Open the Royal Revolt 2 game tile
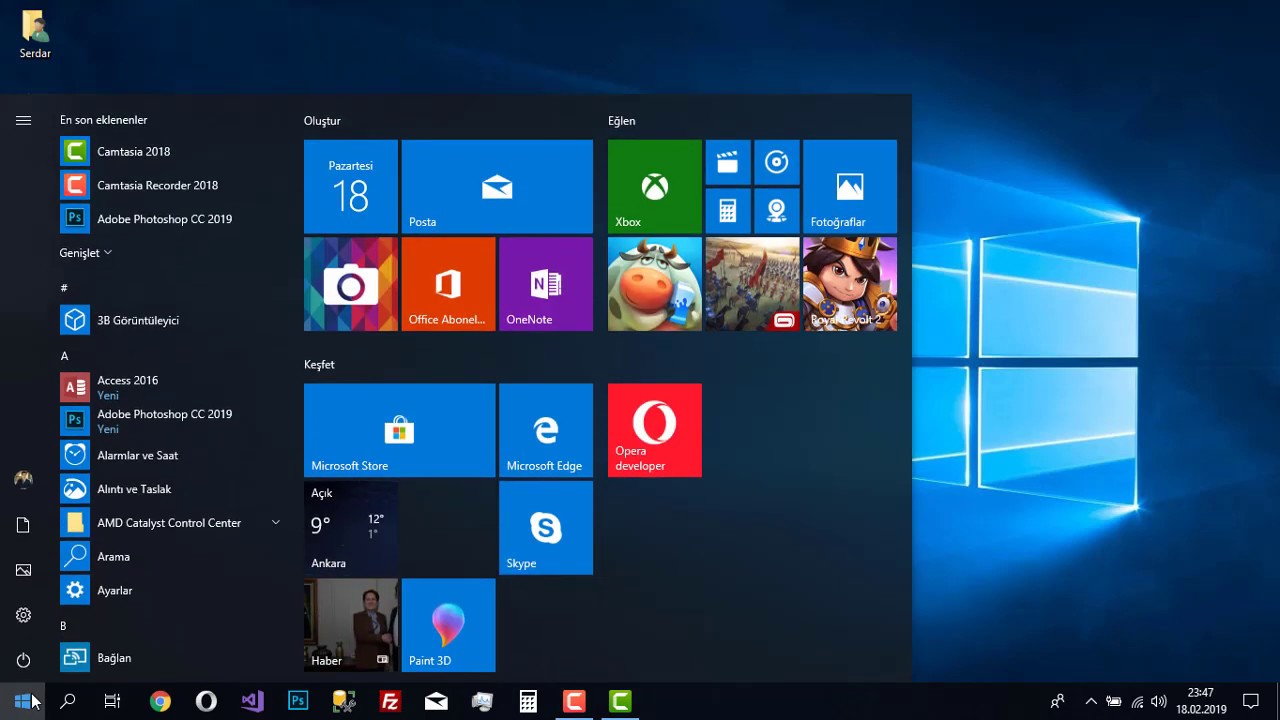This screenshot has height=720, width=1280. tap(850, 284)
